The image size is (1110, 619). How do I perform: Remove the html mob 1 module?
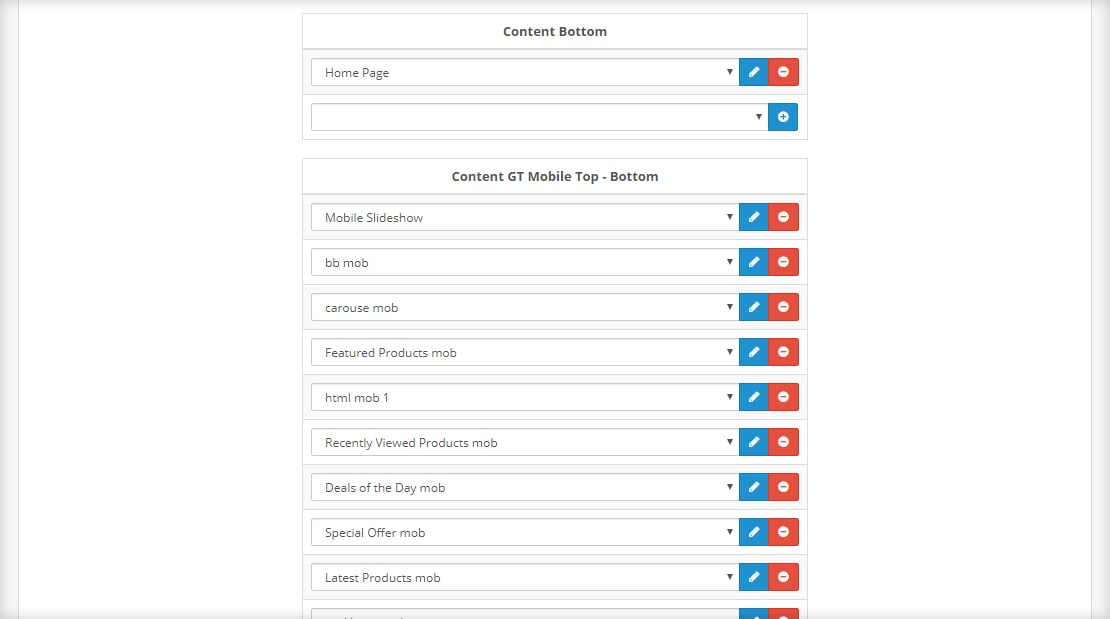[784, 397]
